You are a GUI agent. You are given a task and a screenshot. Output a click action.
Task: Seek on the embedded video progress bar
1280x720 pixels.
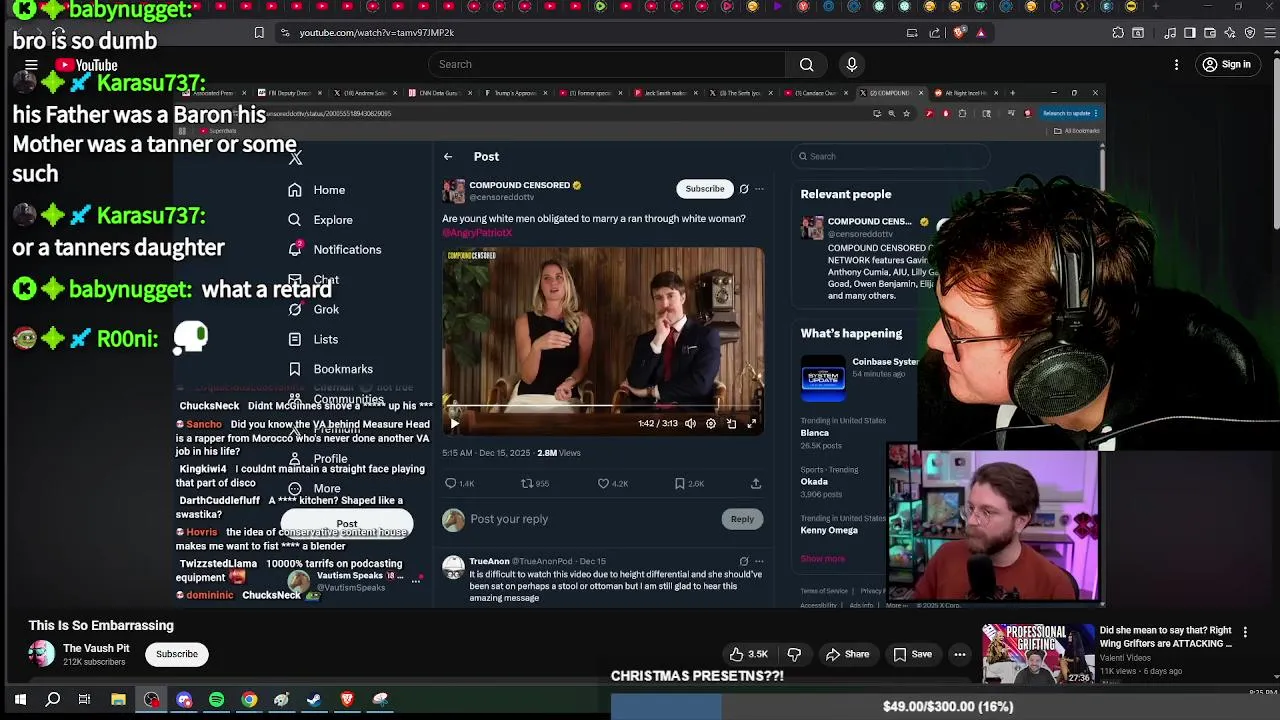(603, 407)
